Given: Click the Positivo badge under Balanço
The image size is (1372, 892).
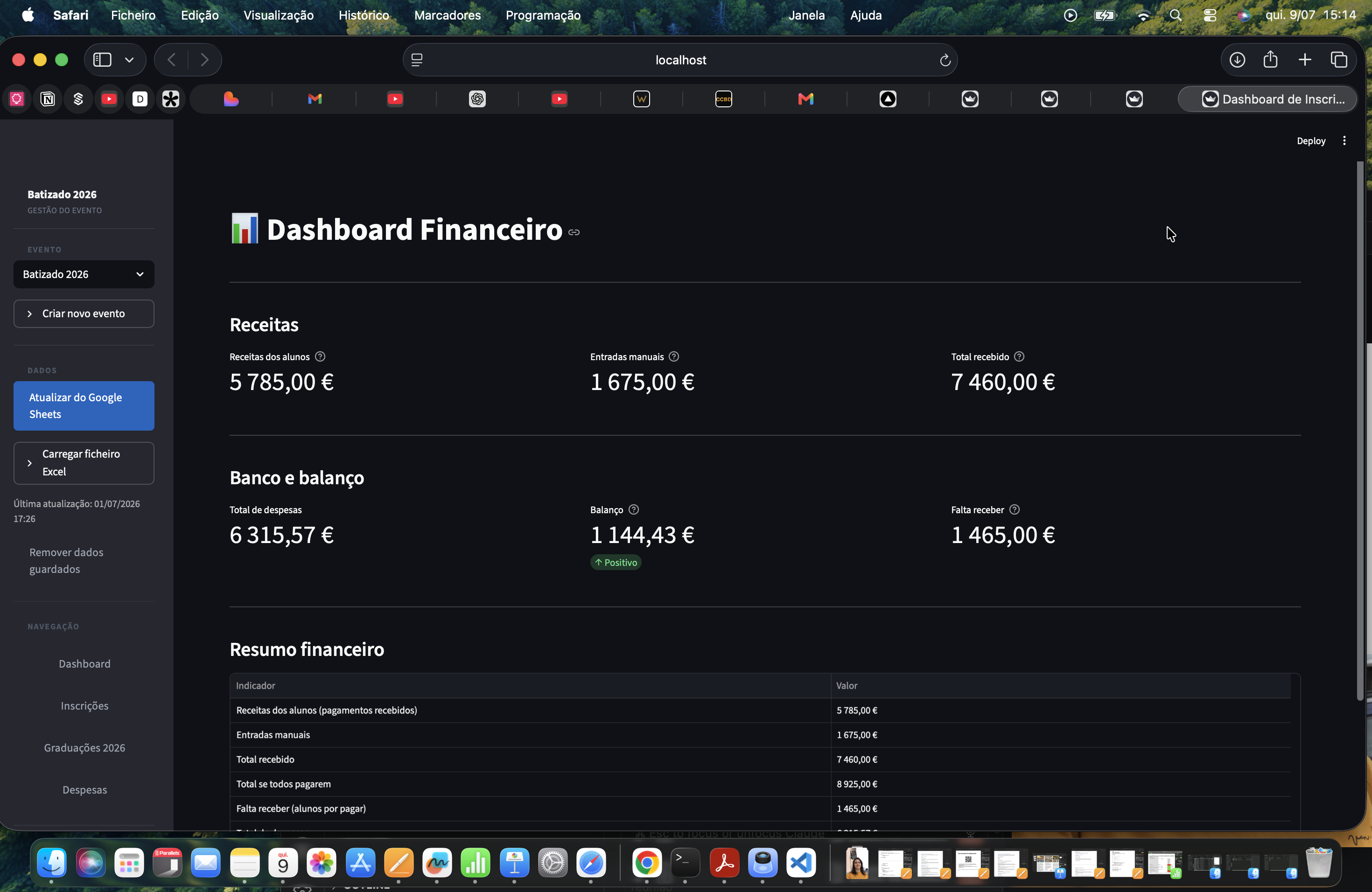Looking at the screenshot, I should coord(616,562).
